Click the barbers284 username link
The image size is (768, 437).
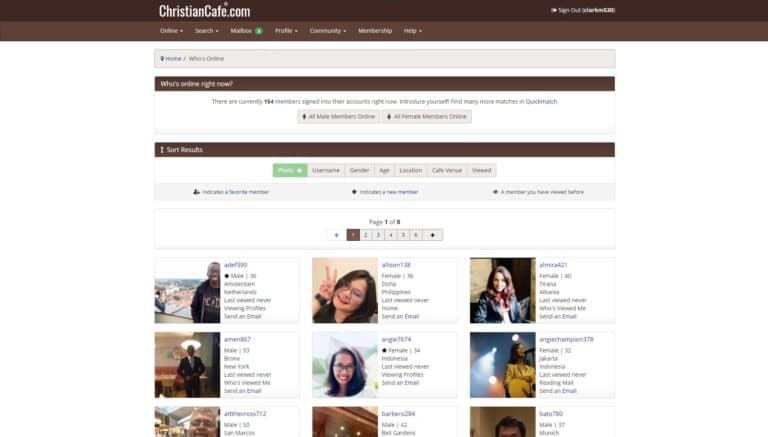coord(398,414)
